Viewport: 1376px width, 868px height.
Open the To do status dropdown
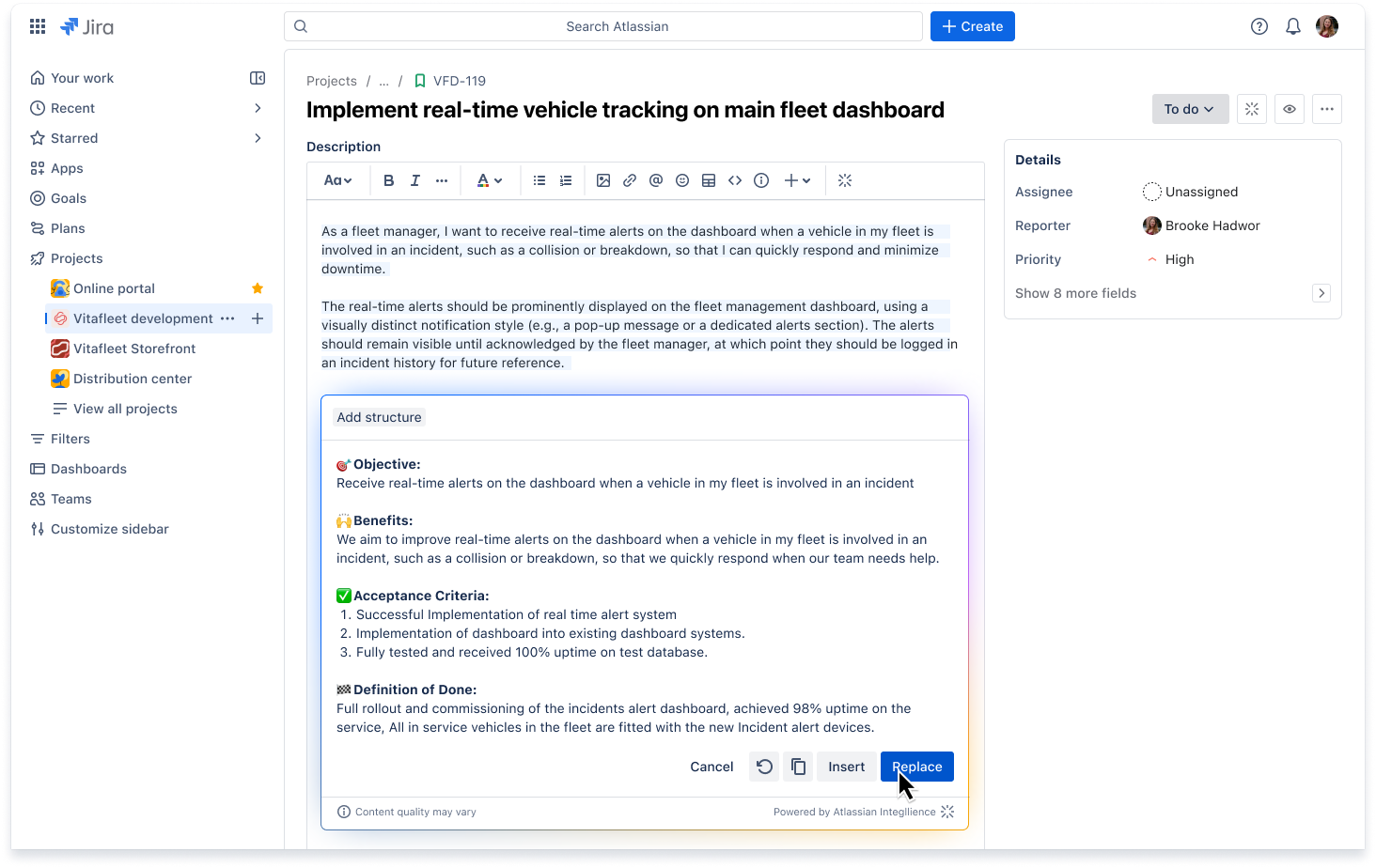tap(1190, 108)
